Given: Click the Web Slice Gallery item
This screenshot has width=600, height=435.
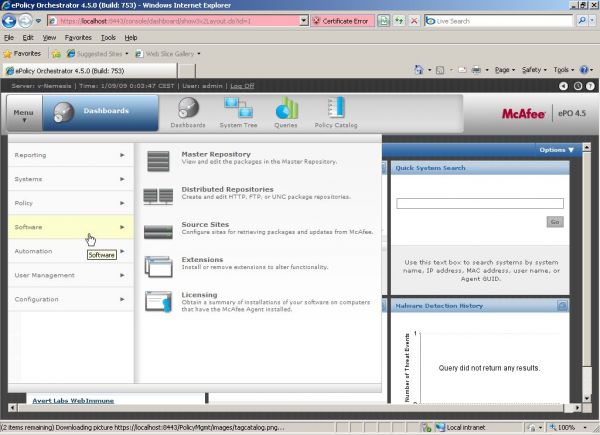Looking at the screenshot, I should [x=168, y=54].
